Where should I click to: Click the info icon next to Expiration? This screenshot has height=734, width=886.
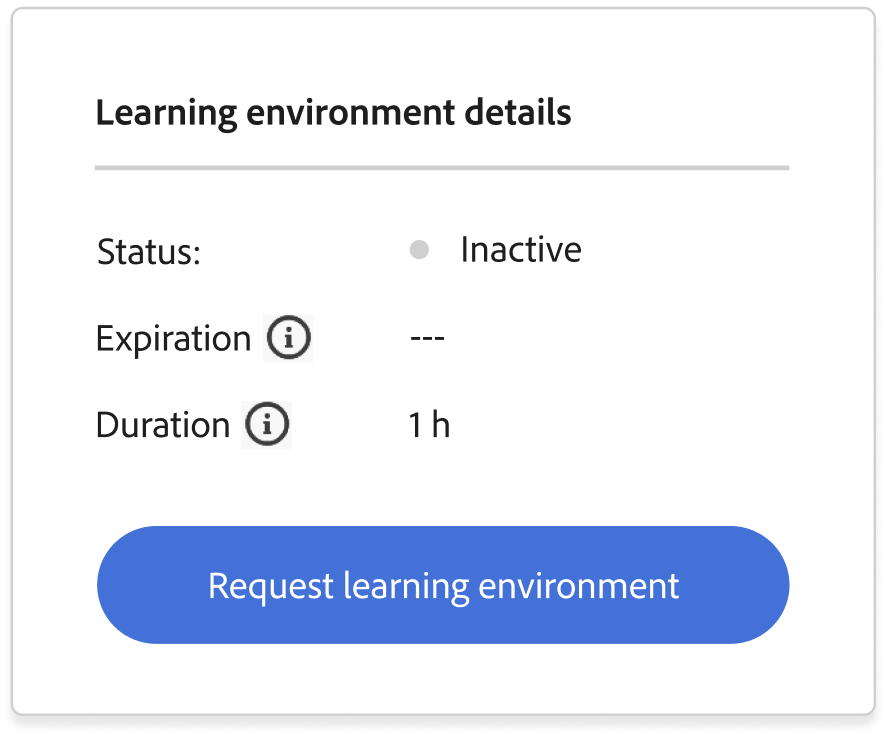288,338
